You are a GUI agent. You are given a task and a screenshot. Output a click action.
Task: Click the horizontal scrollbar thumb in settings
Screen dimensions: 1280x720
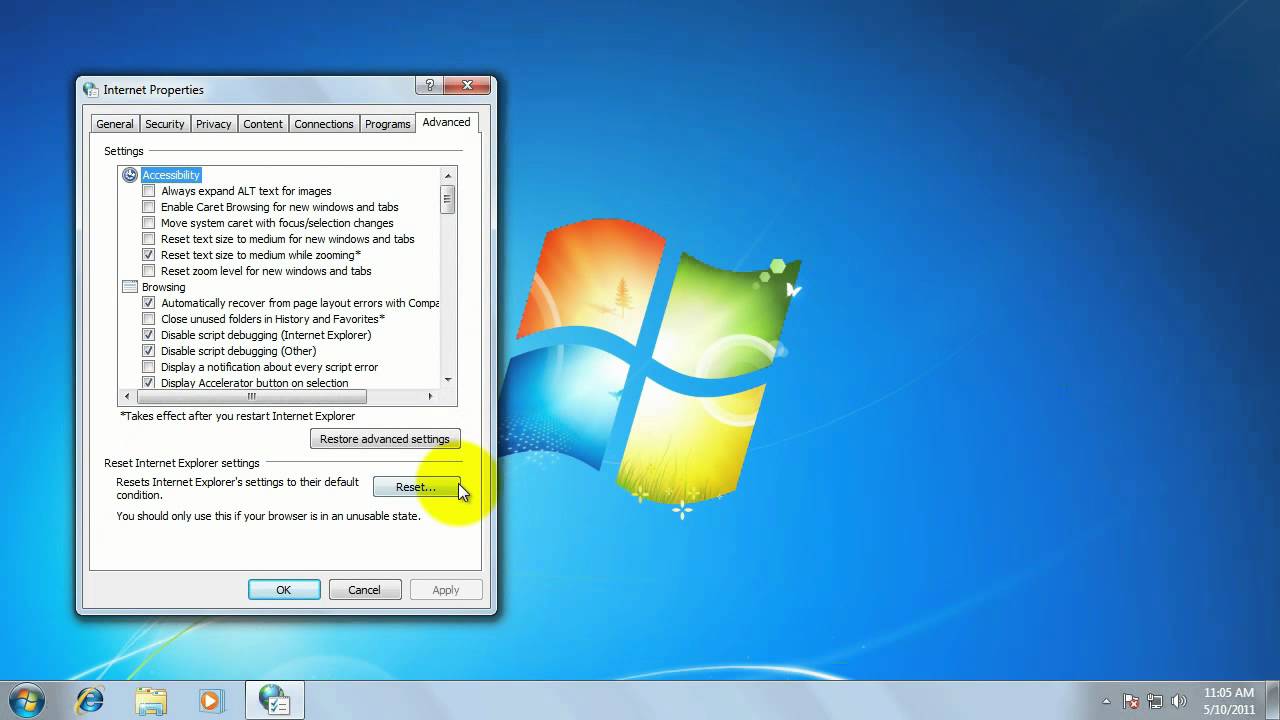click(252, 397)
